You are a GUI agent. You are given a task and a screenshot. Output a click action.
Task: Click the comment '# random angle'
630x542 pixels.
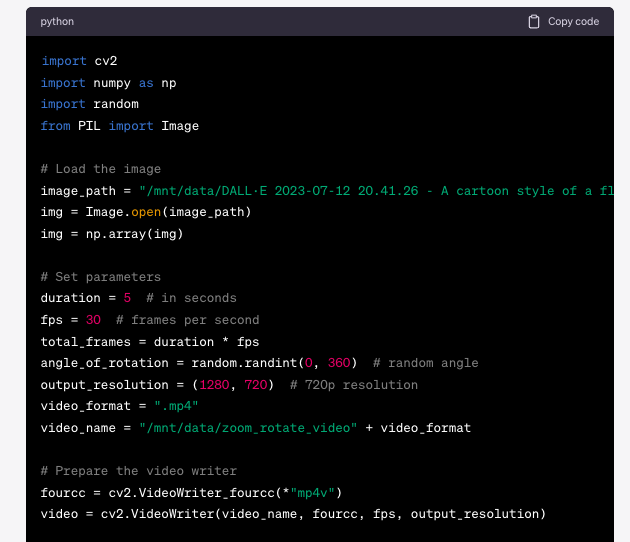click(x=425, y=363)
